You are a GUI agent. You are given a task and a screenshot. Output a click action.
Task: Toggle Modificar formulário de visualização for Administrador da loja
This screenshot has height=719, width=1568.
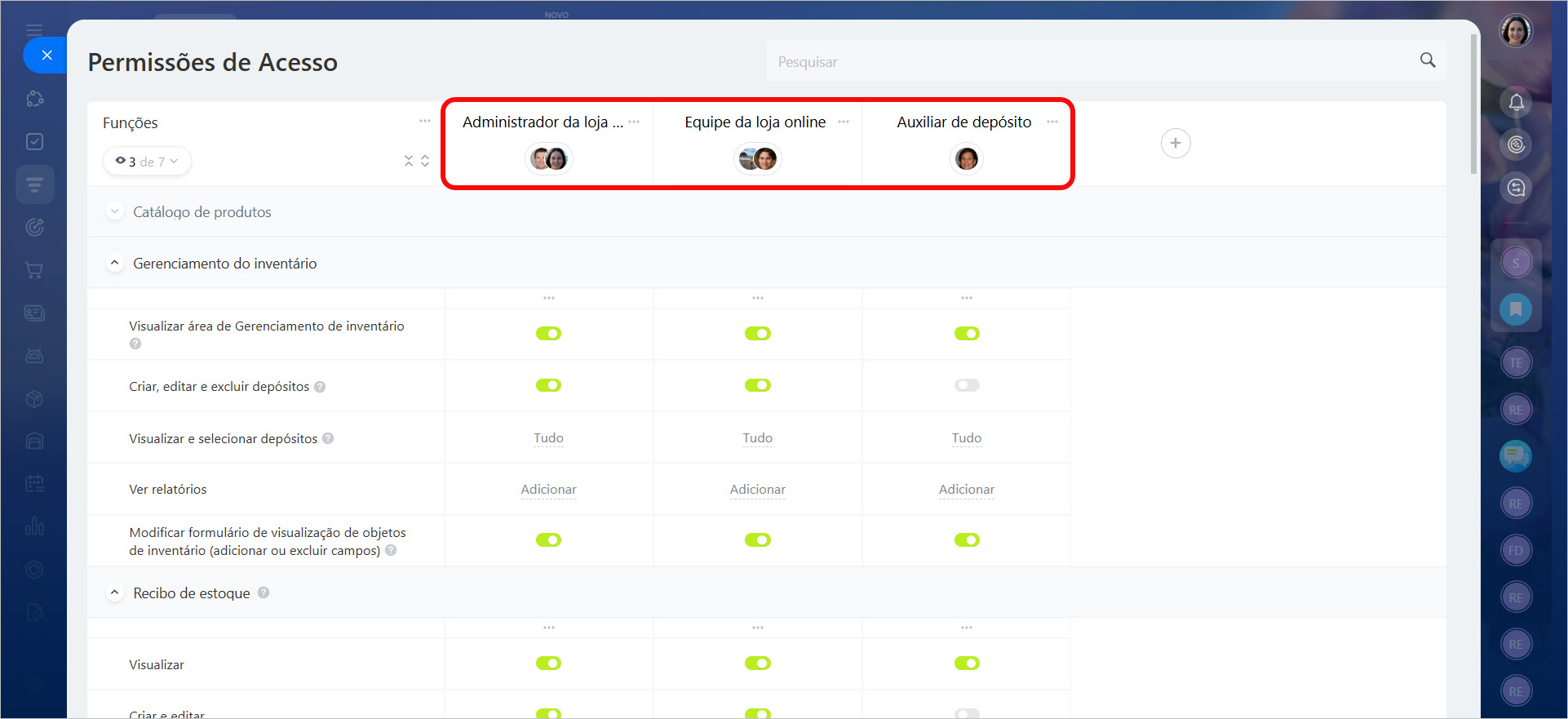pyautogui.click(x=548, y=540)
